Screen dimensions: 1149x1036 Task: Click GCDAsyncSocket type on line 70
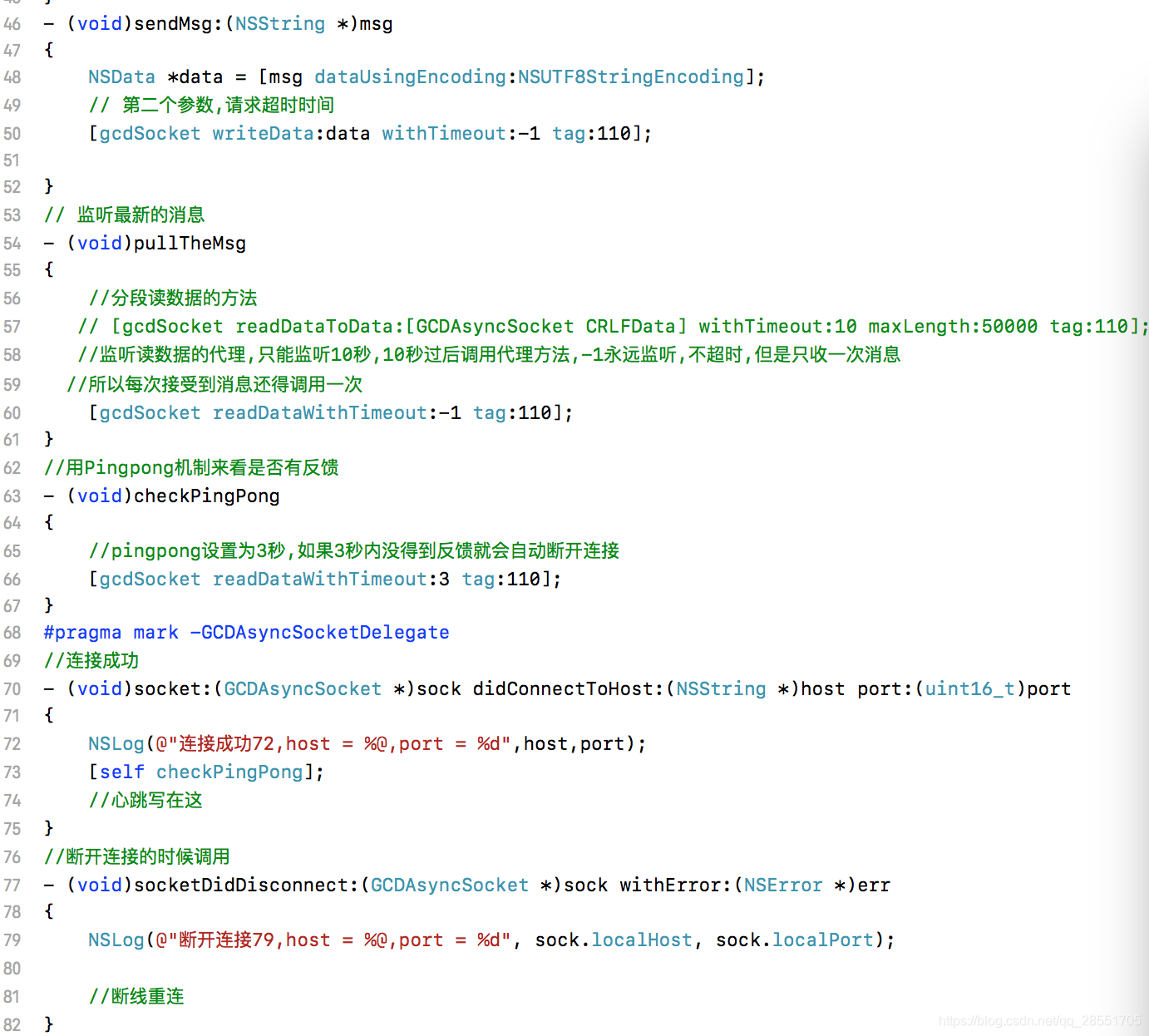[x=303, y=689]
